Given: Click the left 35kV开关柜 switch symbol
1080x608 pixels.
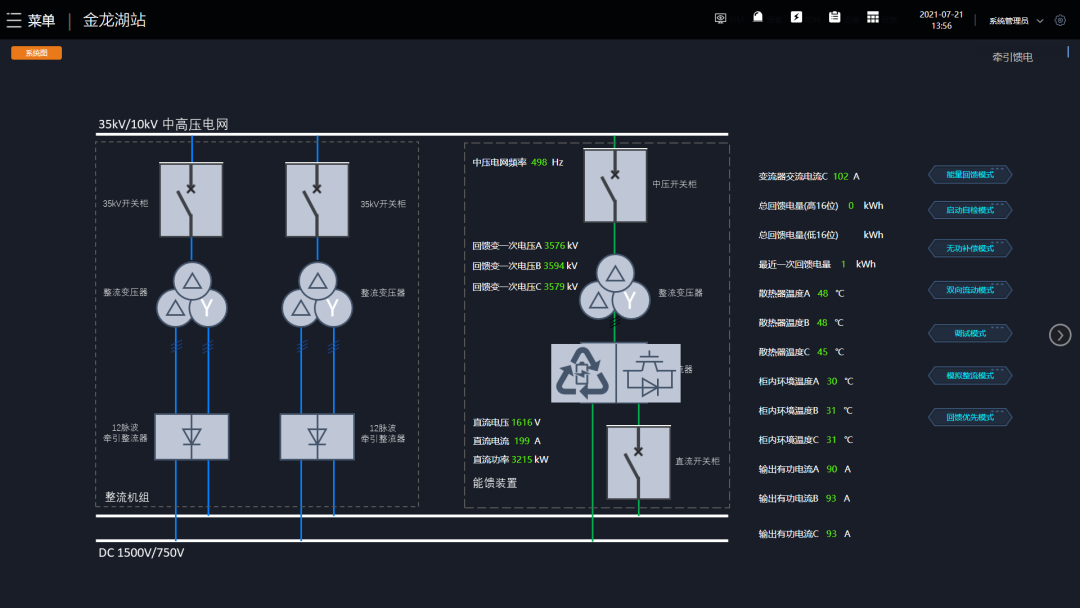Looking at the screenshot, I should [x=191, y=200].
